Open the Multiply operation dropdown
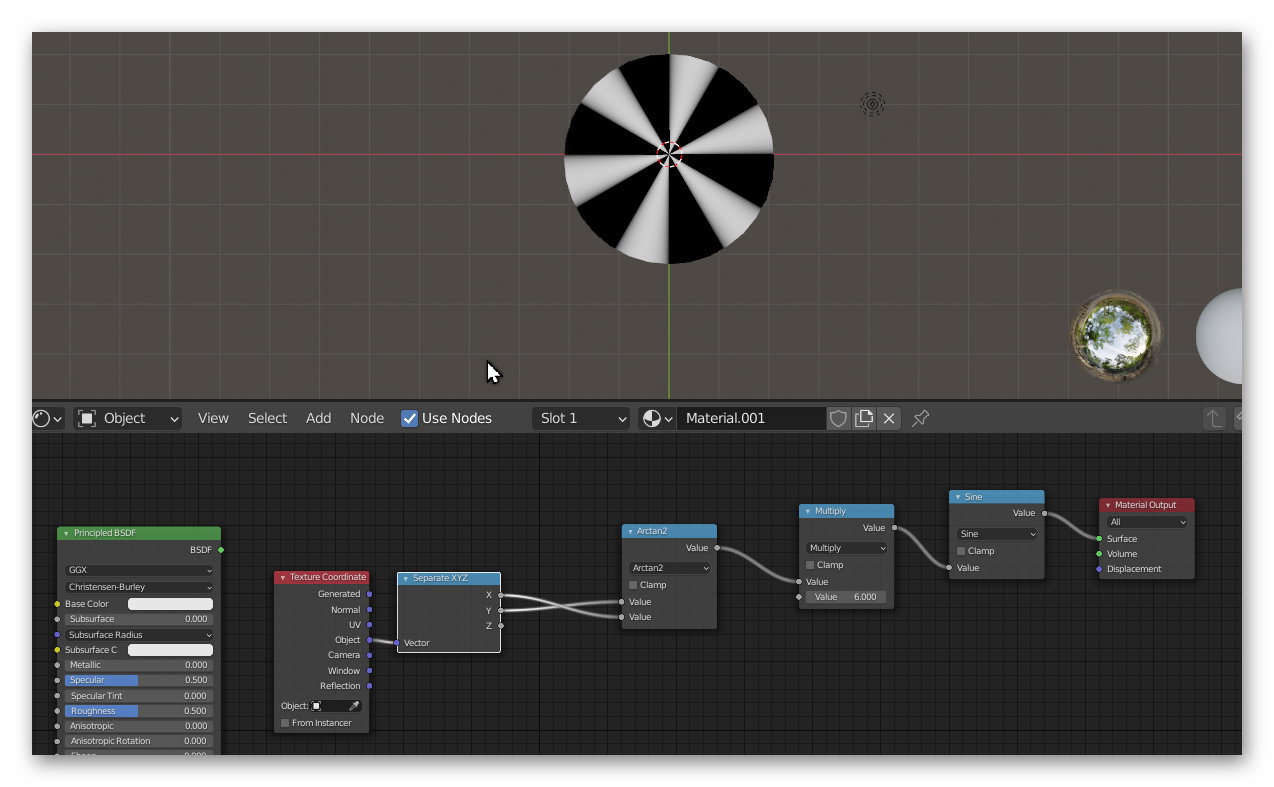 [x=847, y=548]
